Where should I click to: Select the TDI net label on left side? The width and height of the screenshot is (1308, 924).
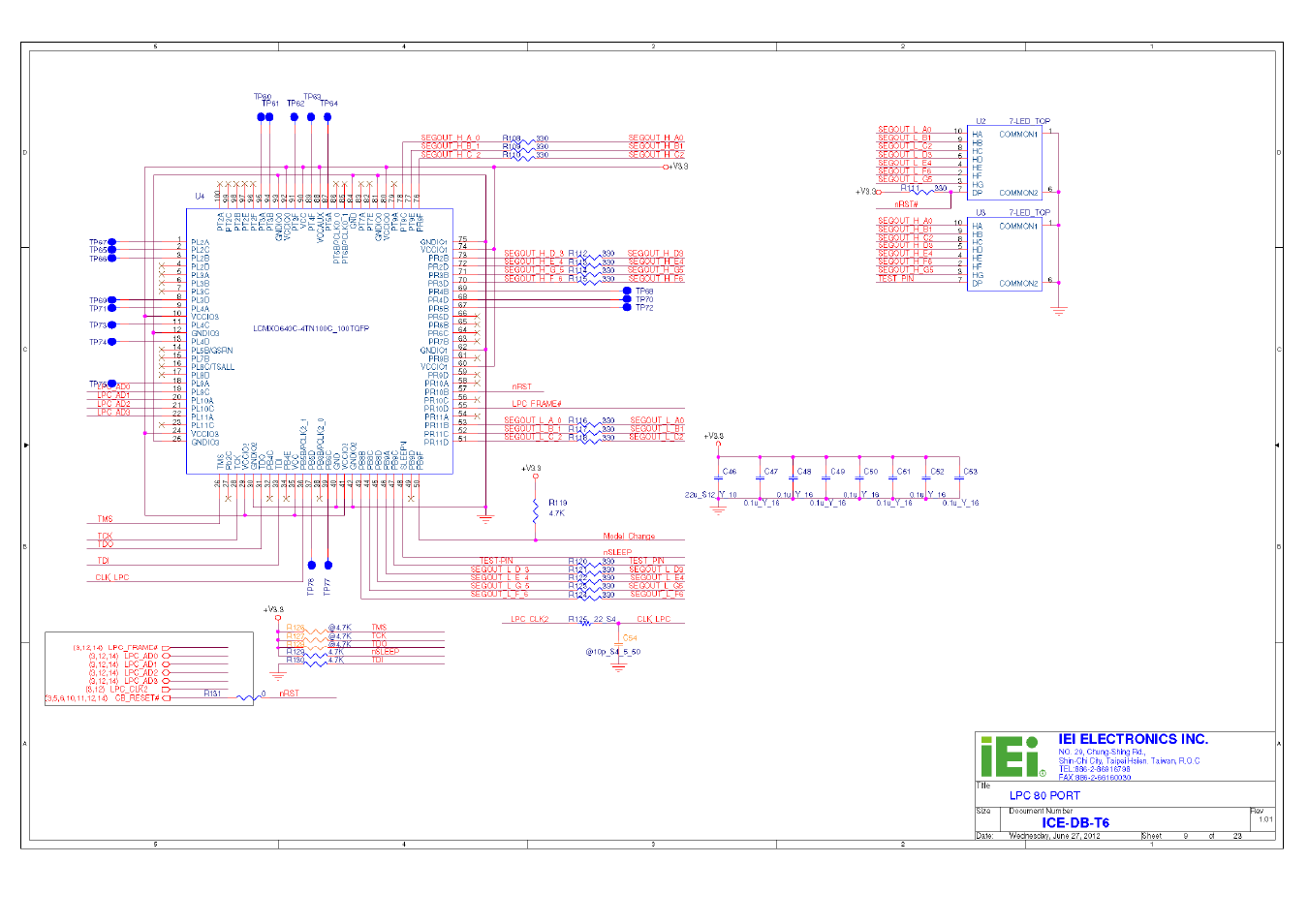103,561
